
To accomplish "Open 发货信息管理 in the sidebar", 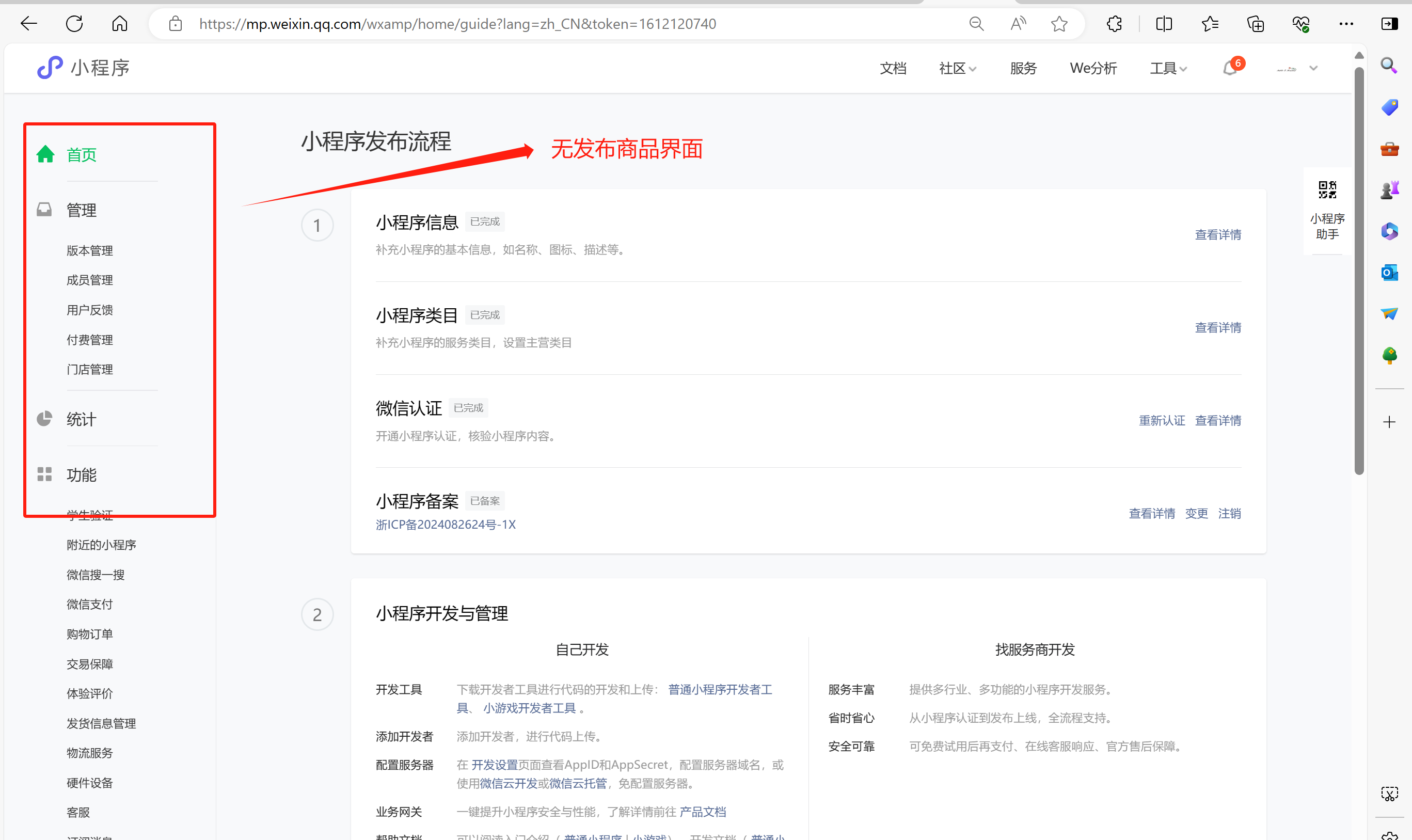I will (101, 723).
